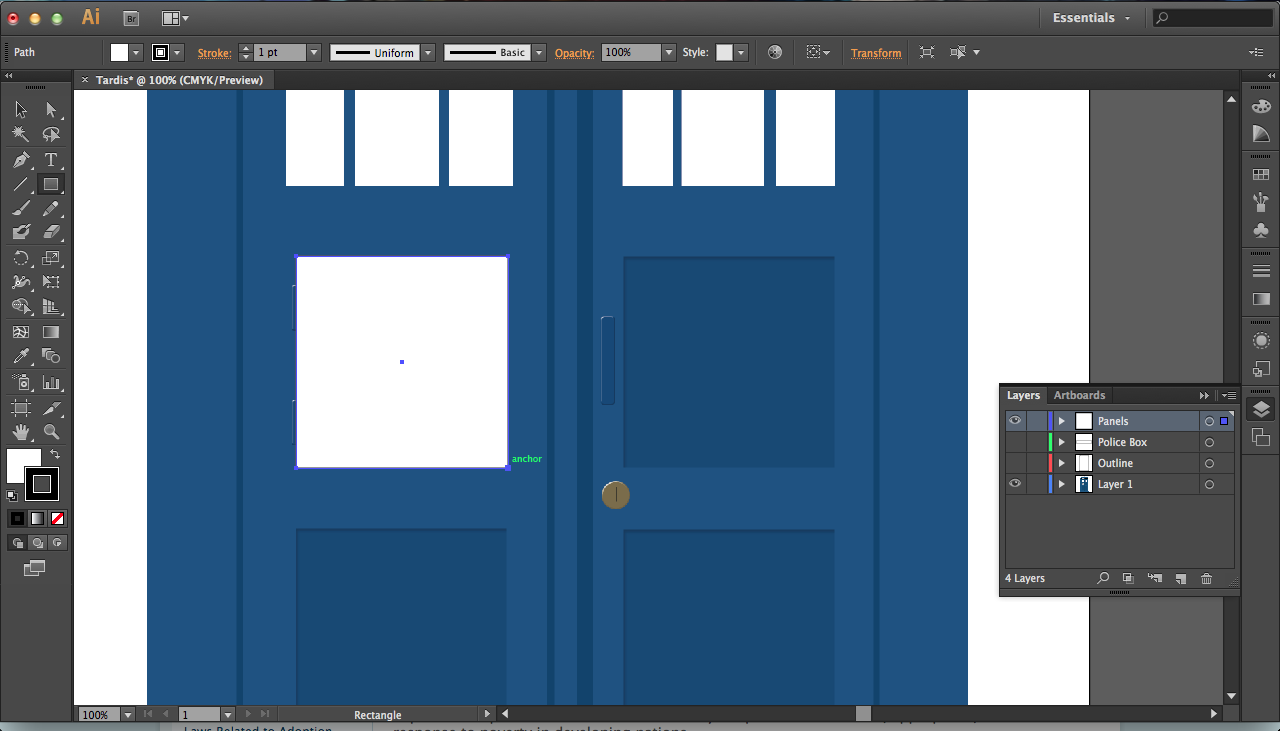The width and height of the screenshot is (1280, 731).
Task: Swap fill and stroke colors
Action: 55,454
